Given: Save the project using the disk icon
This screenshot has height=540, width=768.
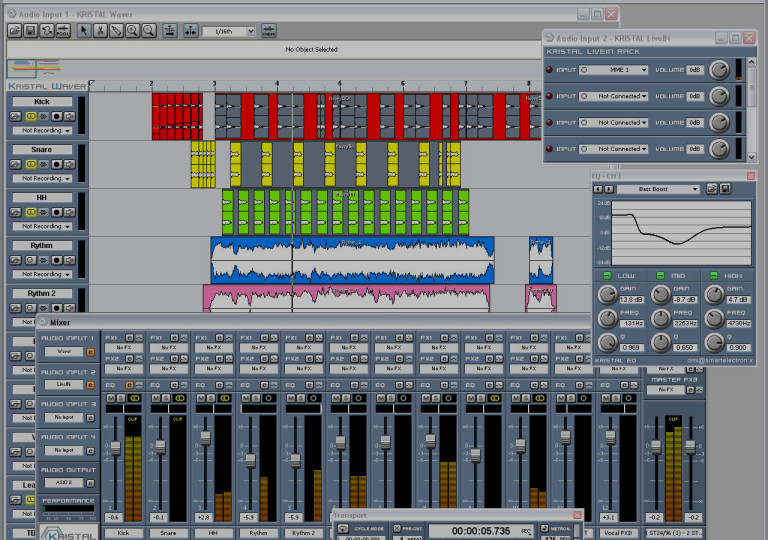Looking at the screenshot, I should 30,31.
